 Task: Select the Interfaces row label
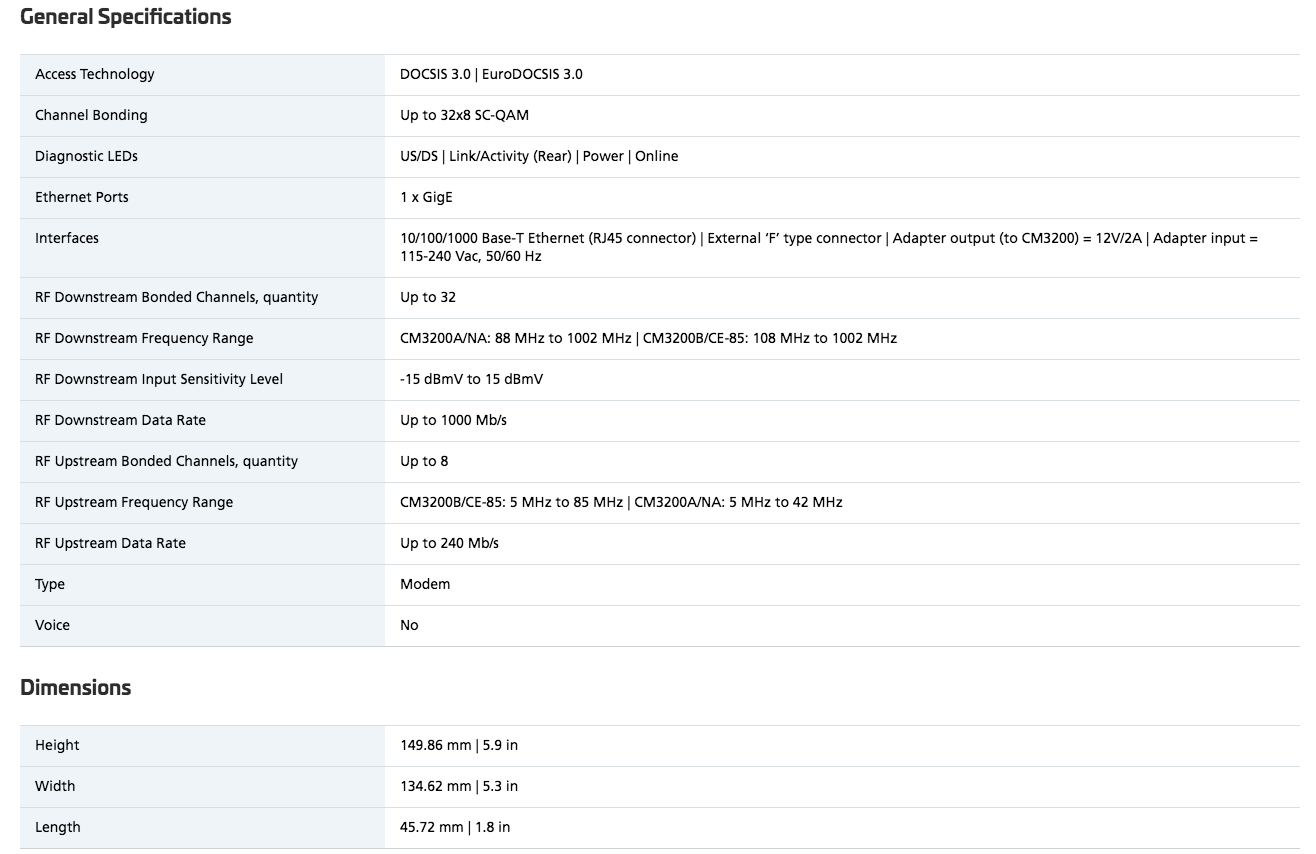[67, 238]
